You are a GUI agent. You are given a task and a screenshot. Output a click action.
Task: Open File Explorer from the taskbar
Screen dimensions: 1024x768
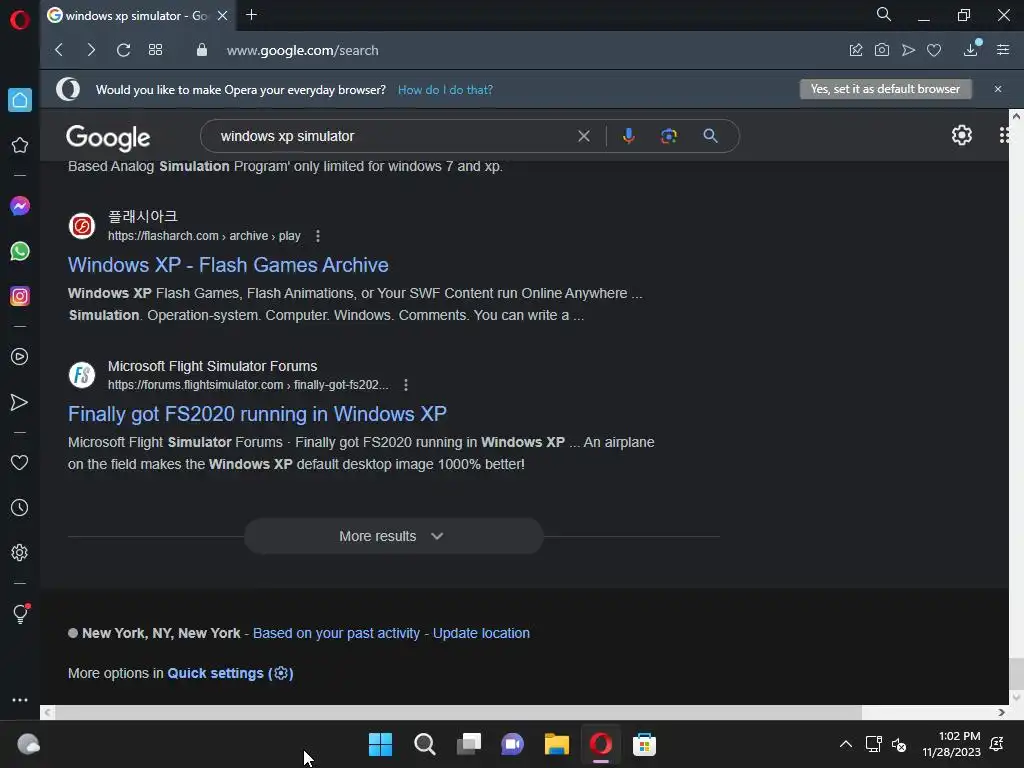[x=556, y=744]
